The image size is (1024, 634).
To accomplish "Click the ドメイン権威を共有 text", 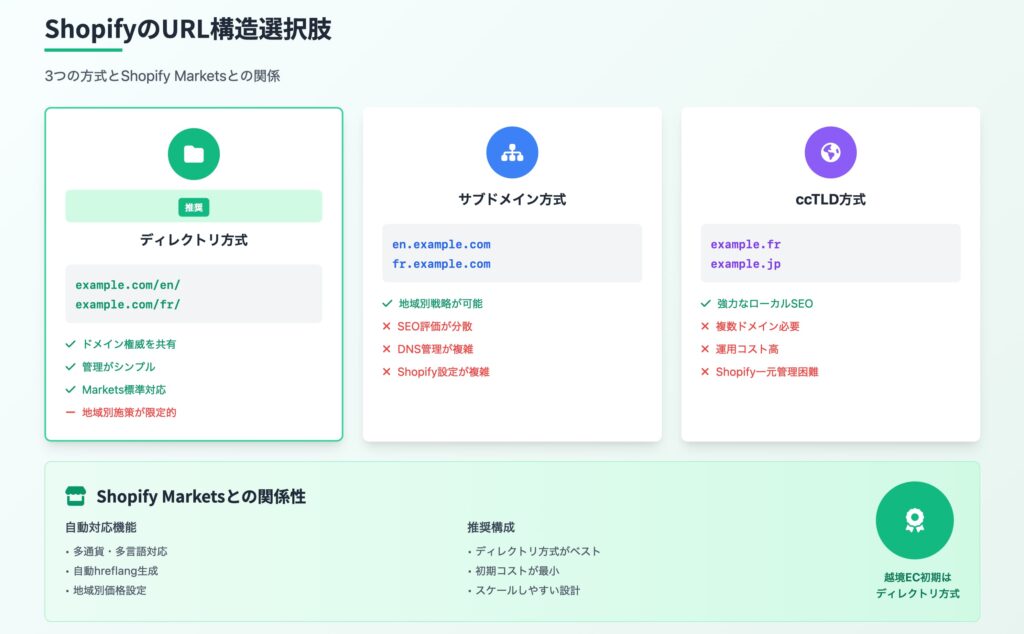I will pos(129,344).
